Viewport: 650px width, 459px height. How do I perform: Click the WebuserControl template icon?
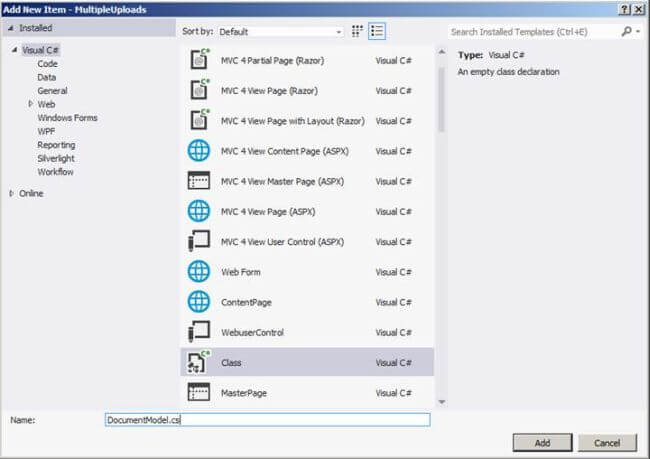[199, 332]
